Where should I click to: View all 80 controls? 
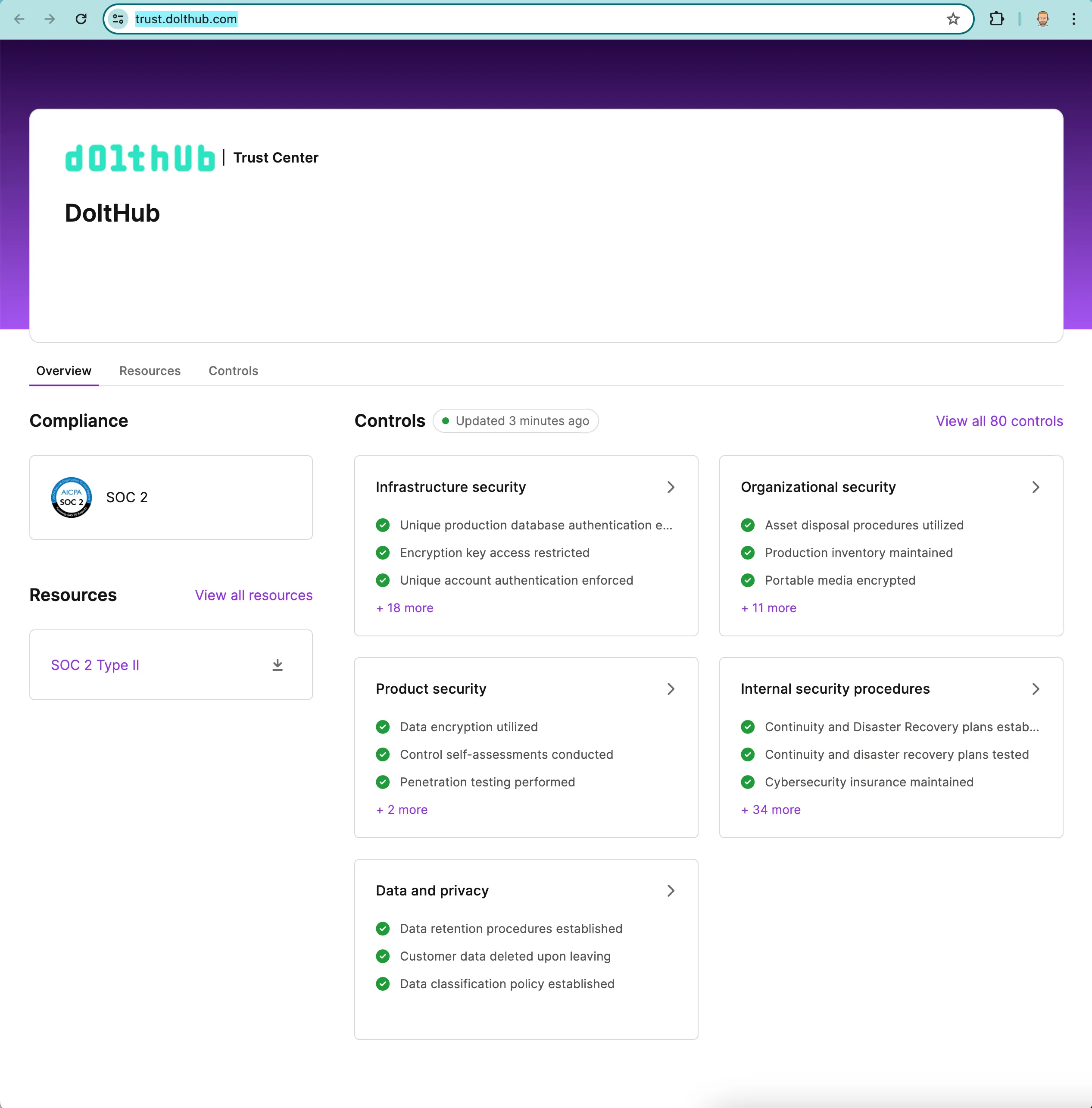999,421
